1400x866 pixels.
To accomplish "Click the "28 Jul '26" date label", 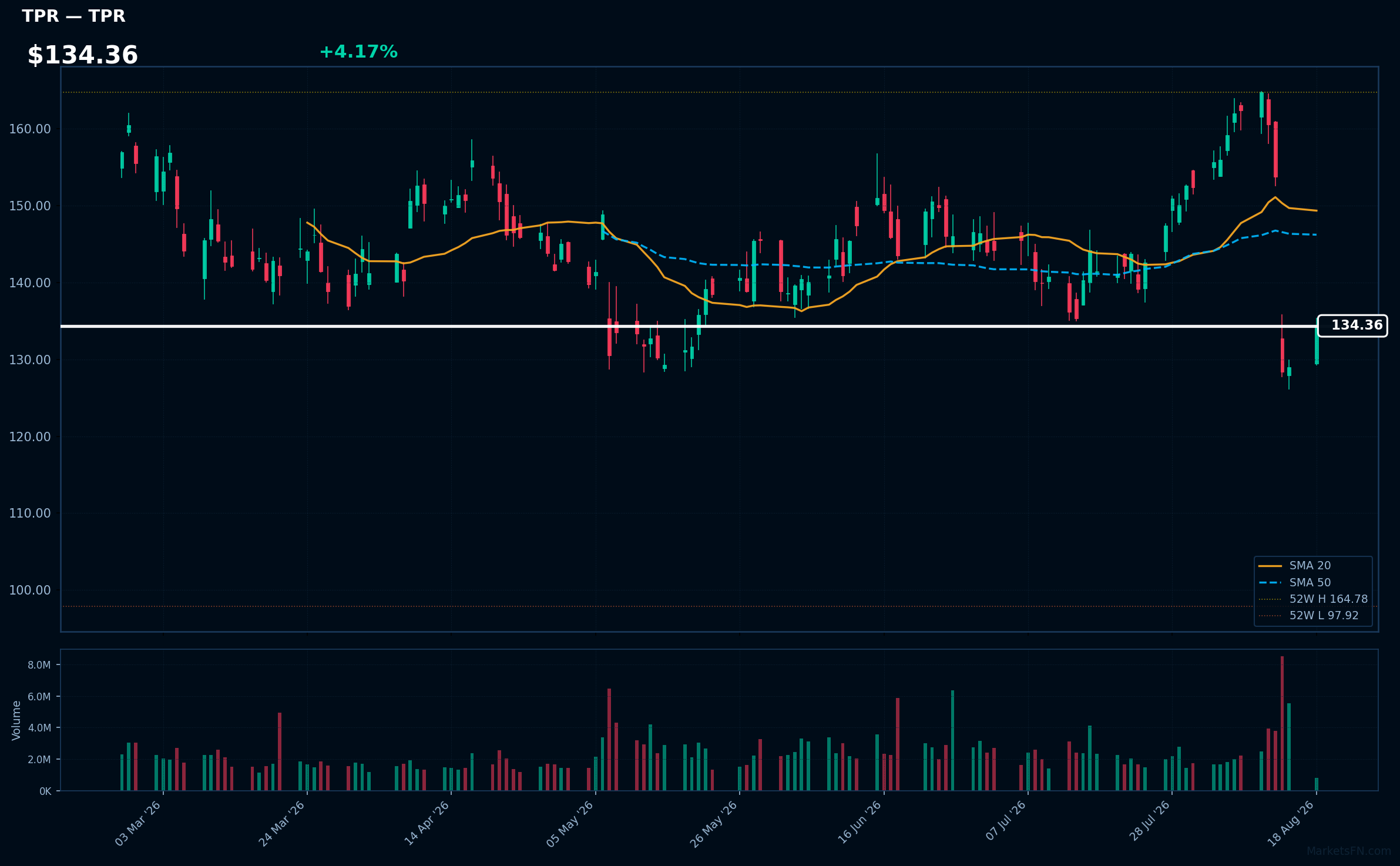I will (1150, 821).
